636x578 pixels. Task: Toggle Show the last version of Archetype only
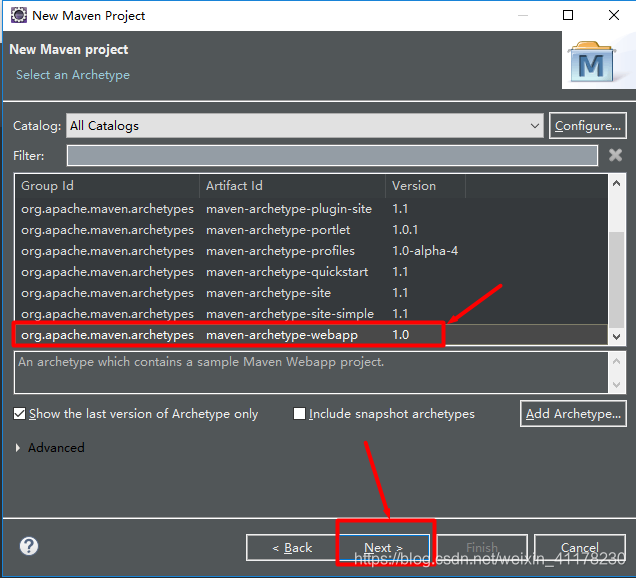point(19,414)
